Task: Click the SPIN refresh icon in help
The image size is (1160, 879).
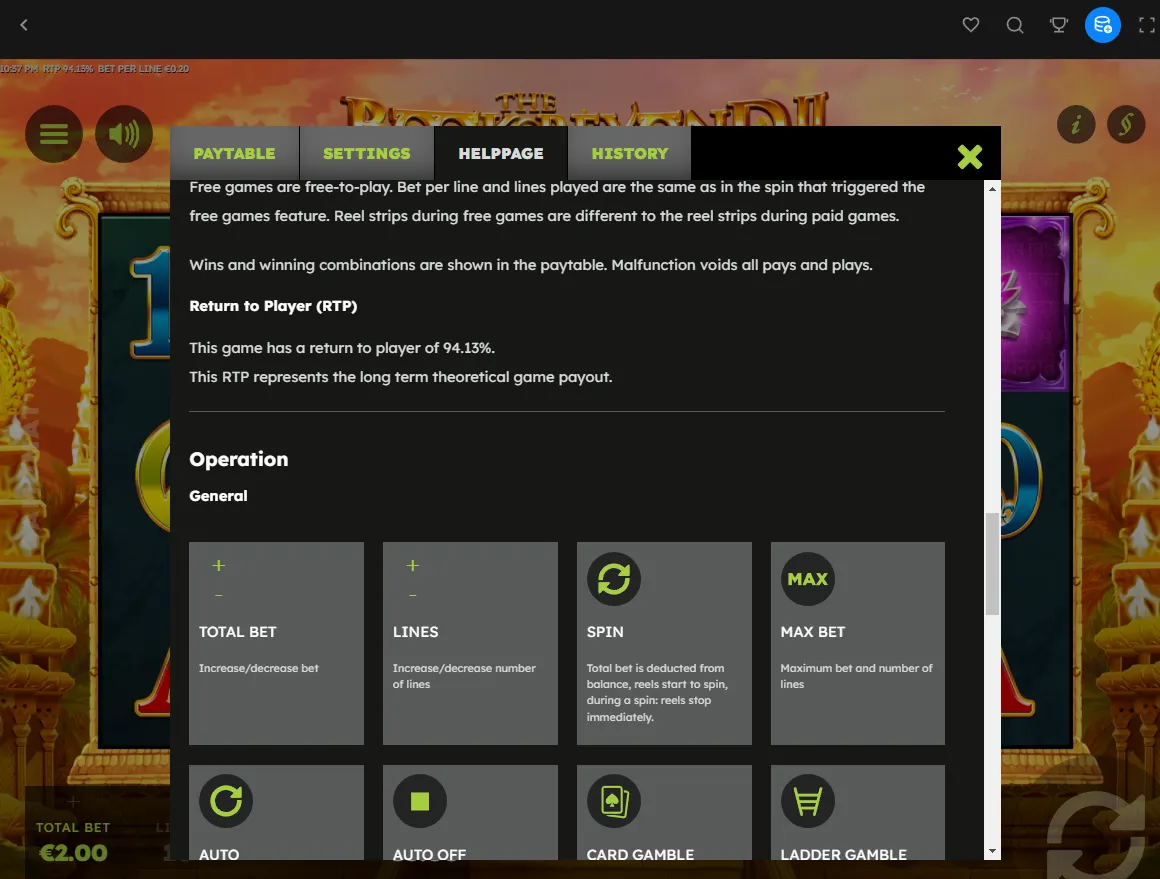Action: 614,579
